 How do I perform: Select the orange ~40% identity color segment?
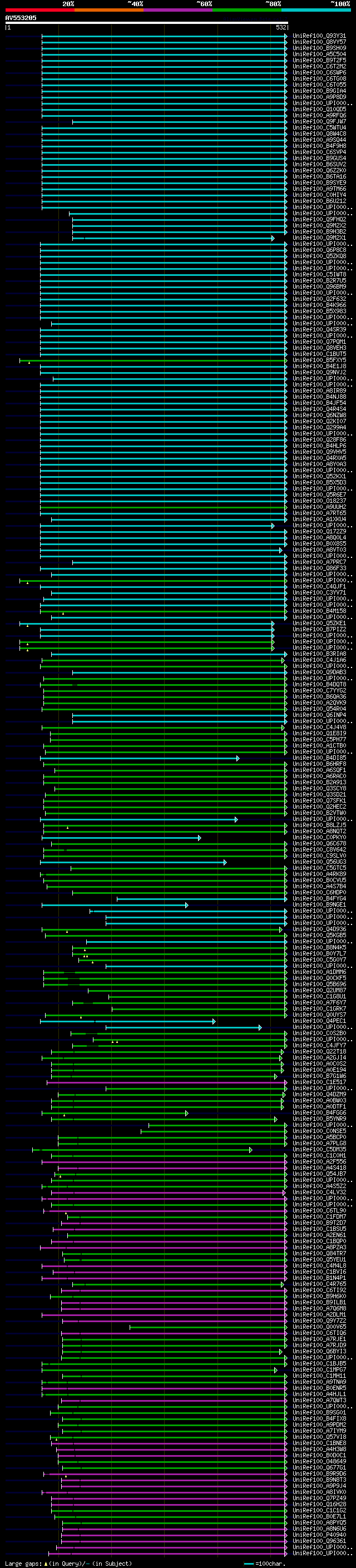109,10
